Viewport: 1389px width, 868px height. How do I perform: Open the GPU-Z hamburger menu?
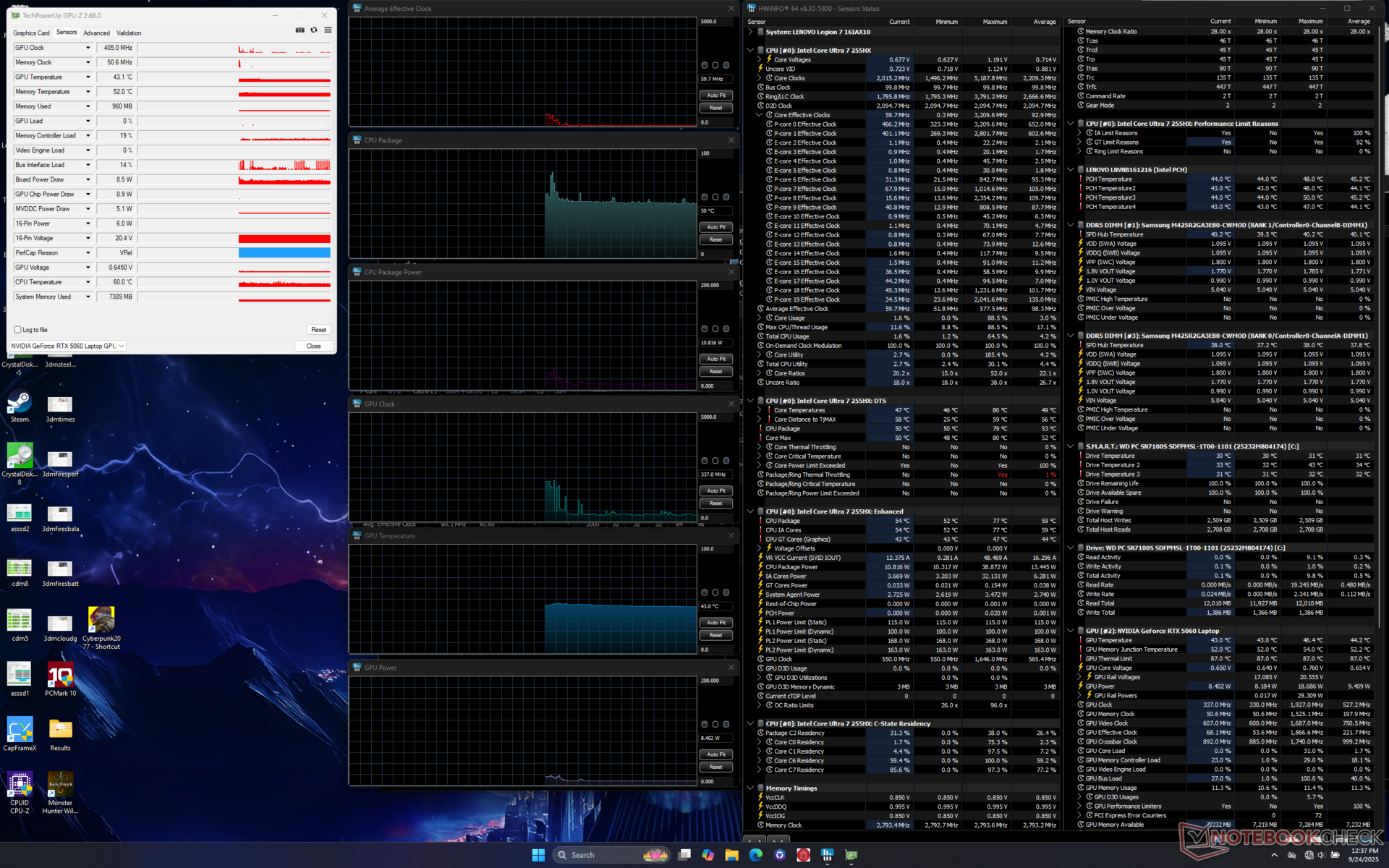click(328, 30)
